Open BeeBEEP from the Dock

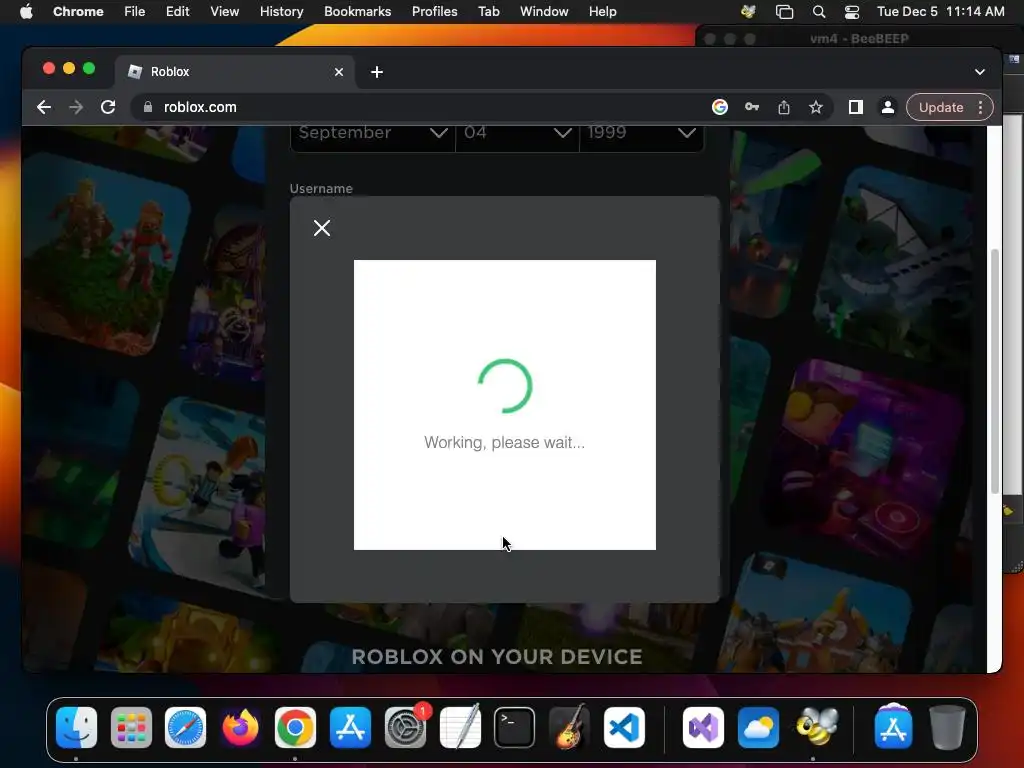pyautogui.click(x=816, y=727)
